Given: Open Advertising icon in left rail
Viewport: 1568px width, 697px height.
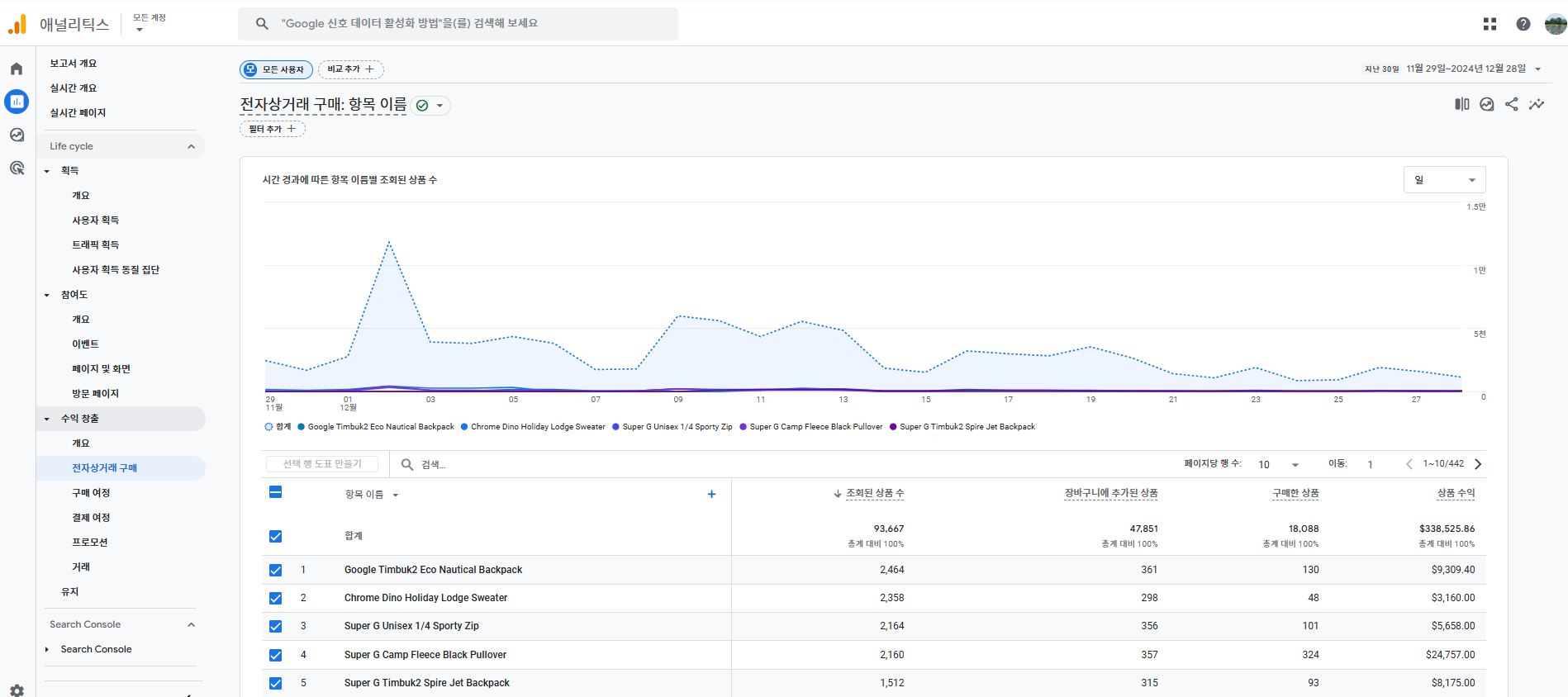Looking at the screenshot, I should 17,168.
